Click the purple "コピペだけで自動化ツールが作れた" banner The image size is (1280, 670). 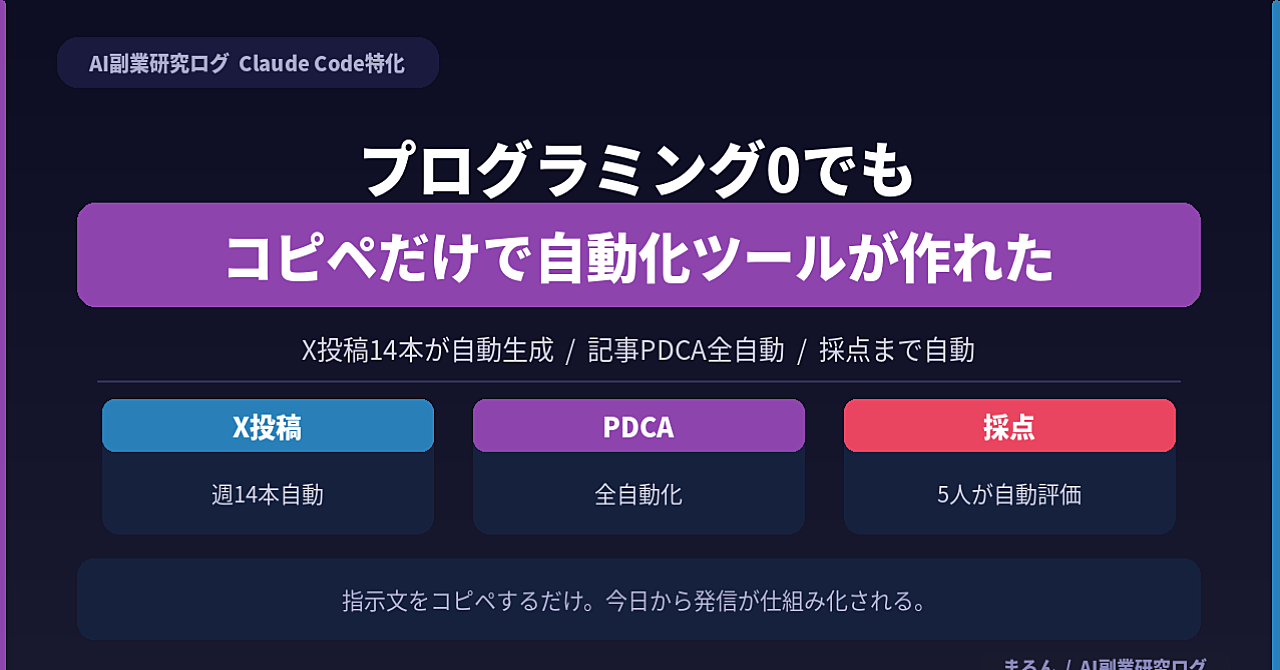coord(638,256)
